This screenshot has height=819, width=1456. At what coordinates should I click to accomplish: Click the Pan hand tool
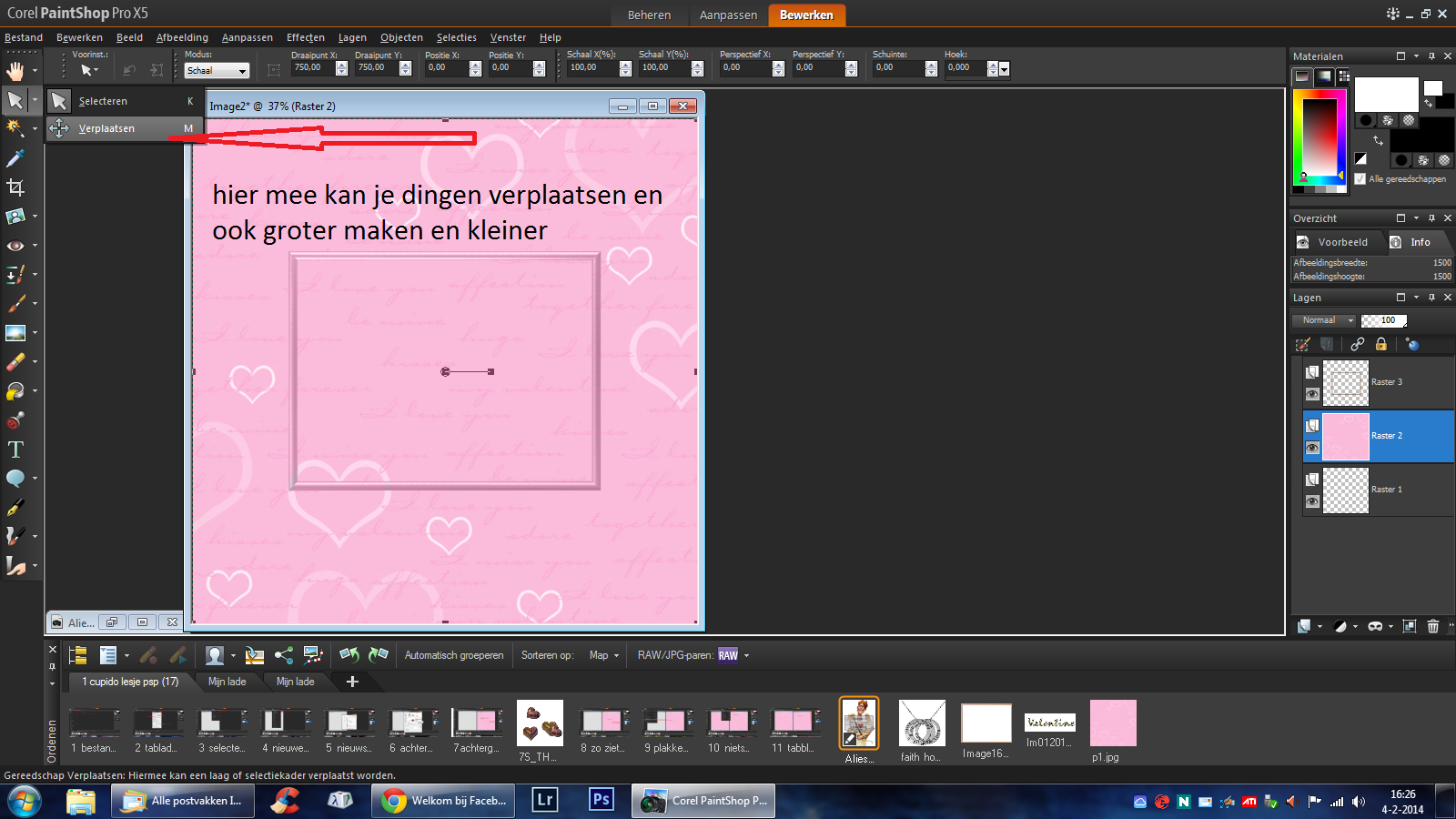point(15,71)
